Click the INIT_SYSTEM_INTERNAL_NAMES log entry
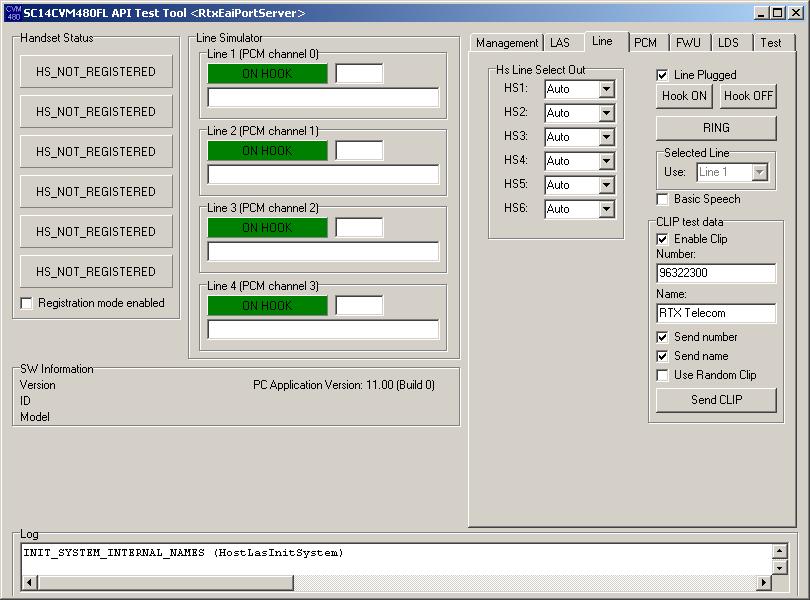The width and height of the screenshot is (810, 600). point(183,553)
